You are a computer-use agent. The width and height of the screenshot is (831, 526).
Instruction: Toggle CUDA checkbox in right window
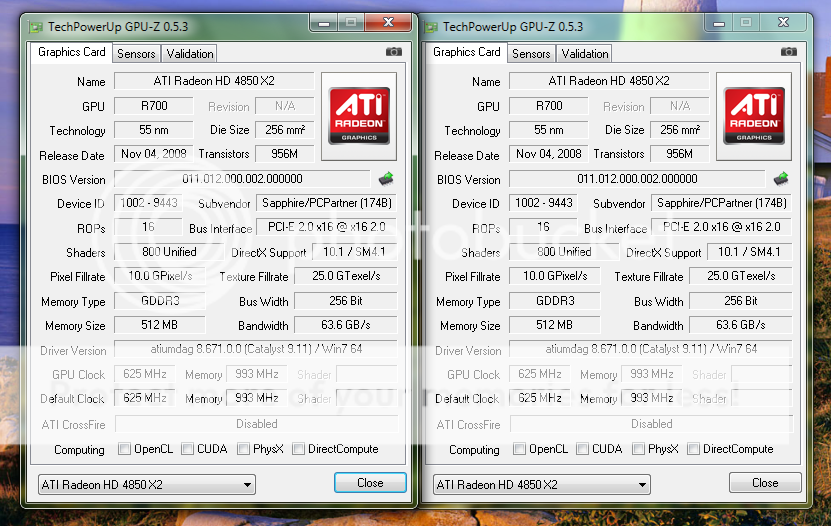[582, 449]
